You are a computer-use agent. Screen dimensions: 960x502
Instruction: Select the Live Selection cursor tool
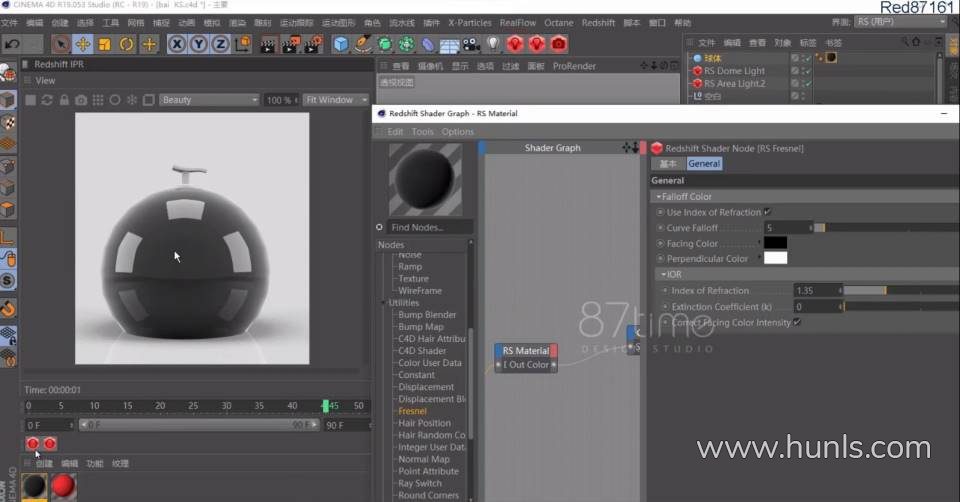pos(61,44)
